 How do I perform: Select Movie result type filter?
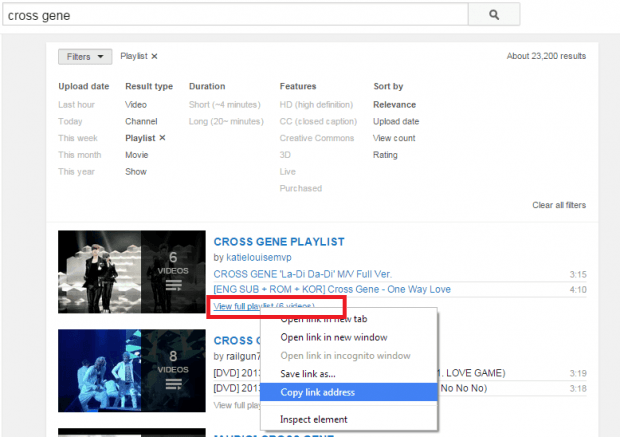(x=138, y=155)
